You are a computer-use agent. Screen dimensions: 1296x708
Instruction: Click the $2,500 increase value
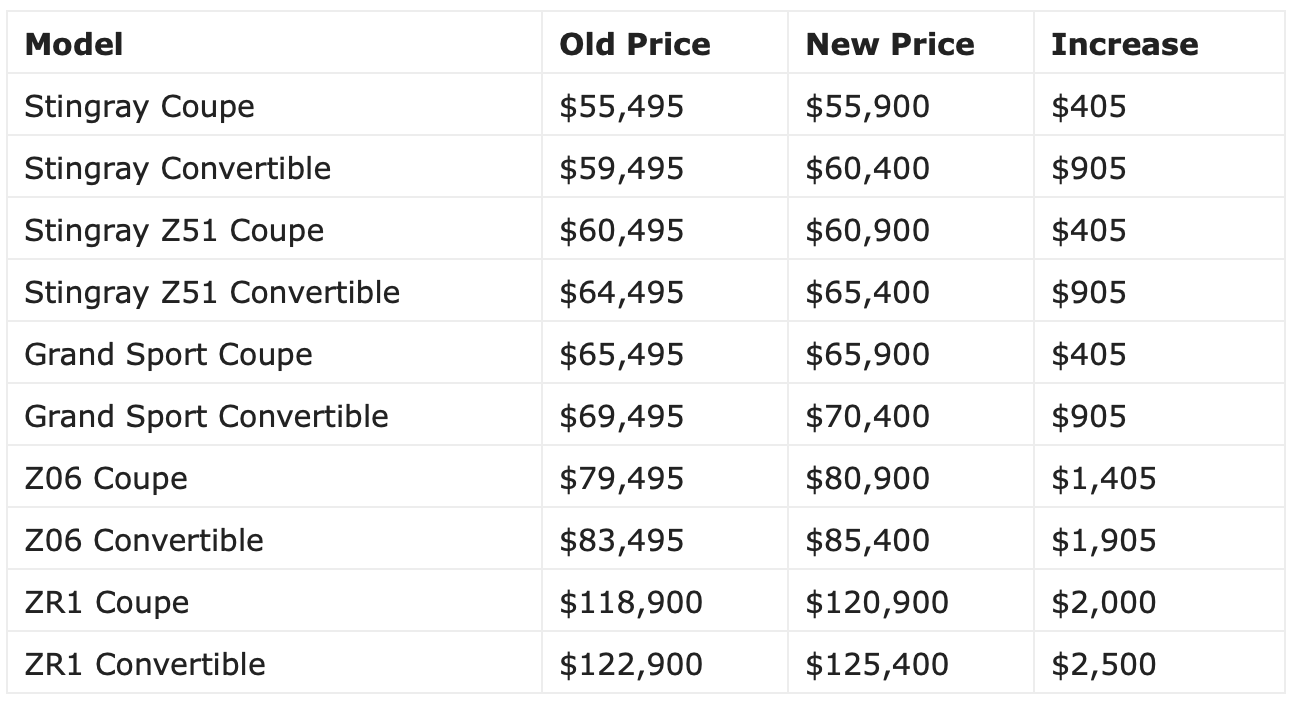pos(1103,665)
